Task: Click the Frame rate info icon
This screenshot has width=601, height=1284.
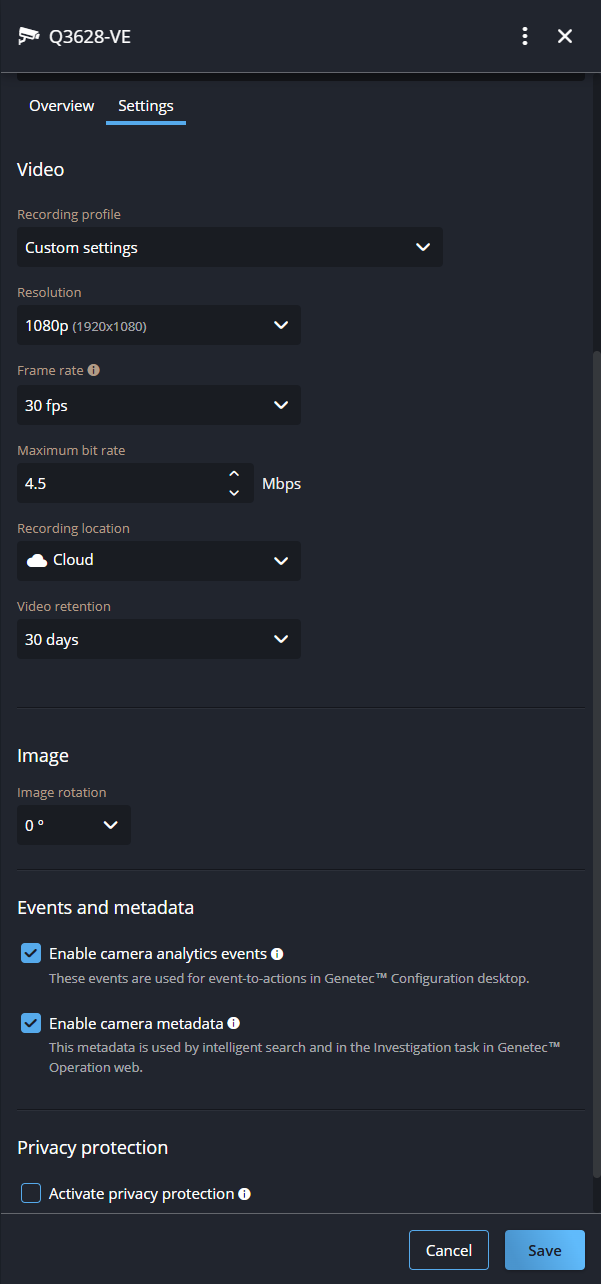Action: click(94, 370)
